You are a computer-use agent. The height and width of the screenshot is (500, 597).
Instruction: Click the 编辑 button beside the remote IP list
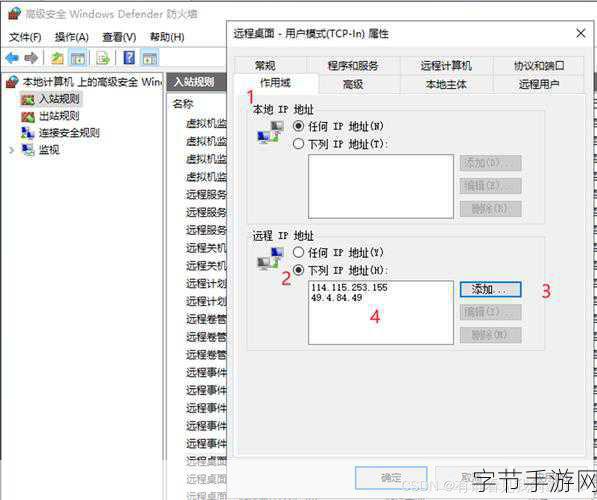pos(490,312)
